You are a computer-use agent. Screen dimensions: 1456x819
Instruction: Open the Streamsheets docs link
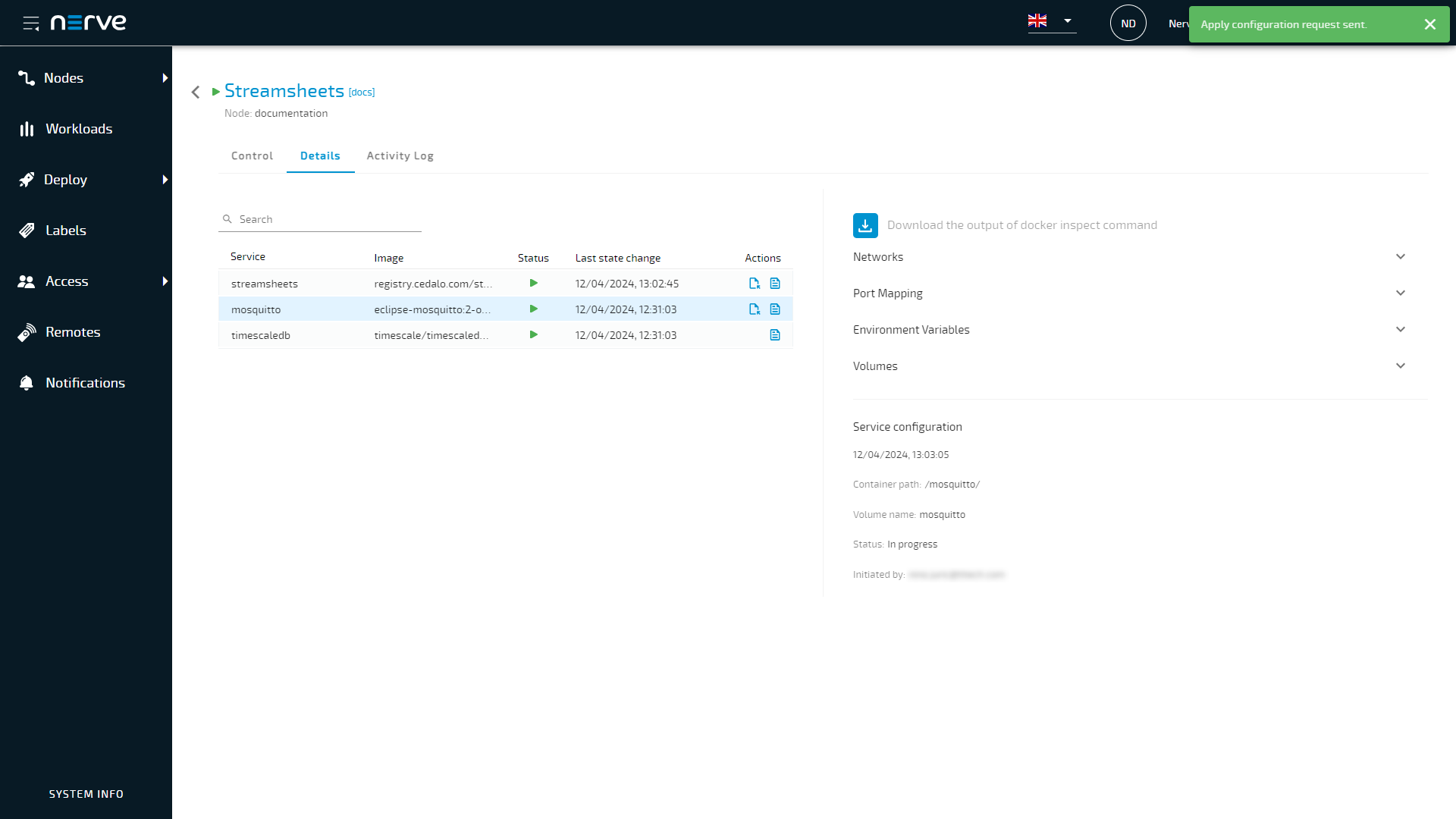click(362, 93)
